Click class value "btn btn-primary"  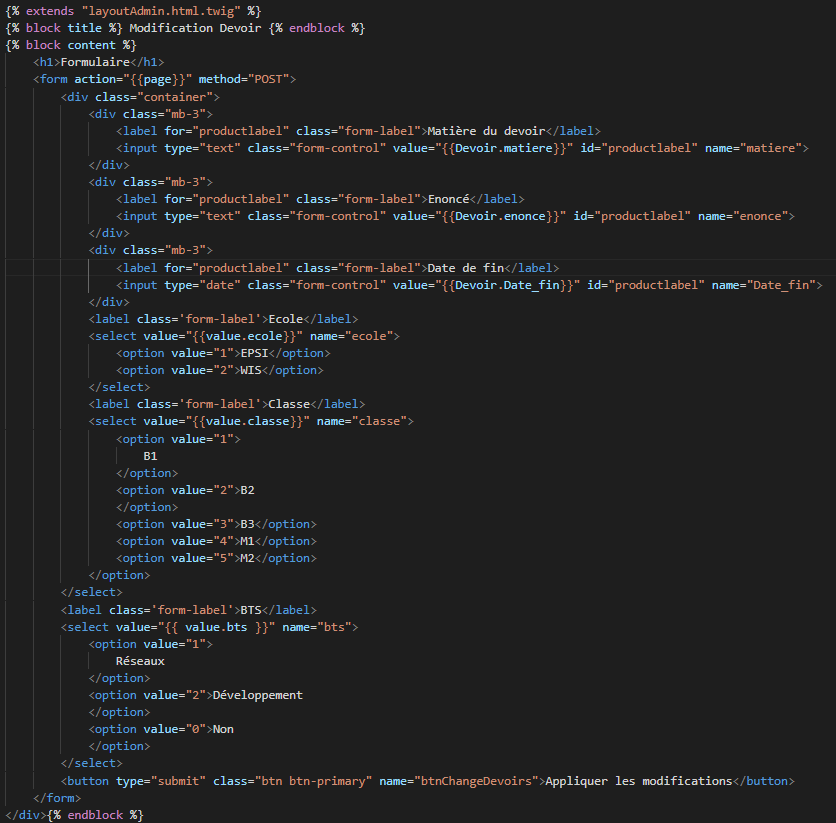(313, 781)
